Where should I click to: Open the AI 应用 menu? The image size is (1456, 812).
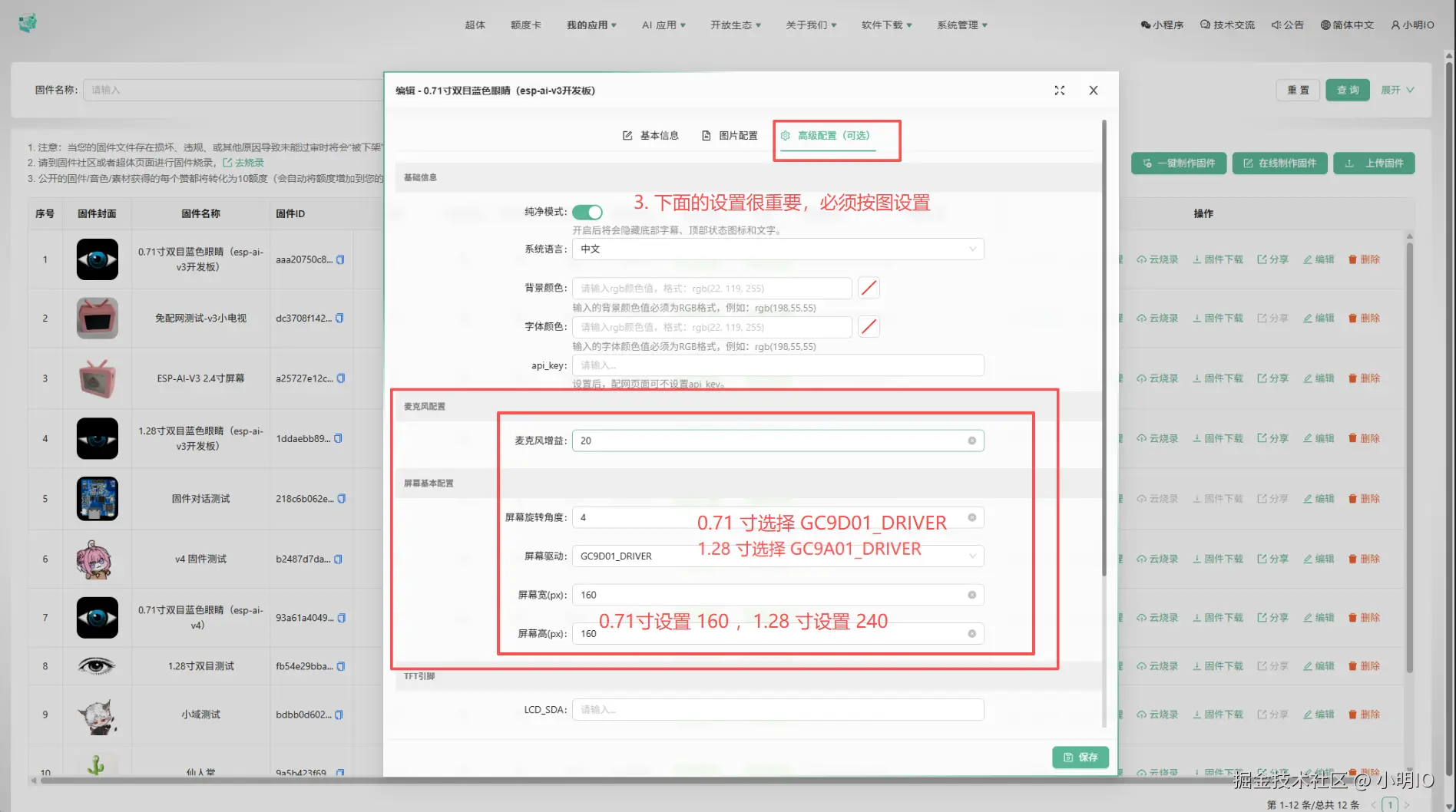point(664,25)
